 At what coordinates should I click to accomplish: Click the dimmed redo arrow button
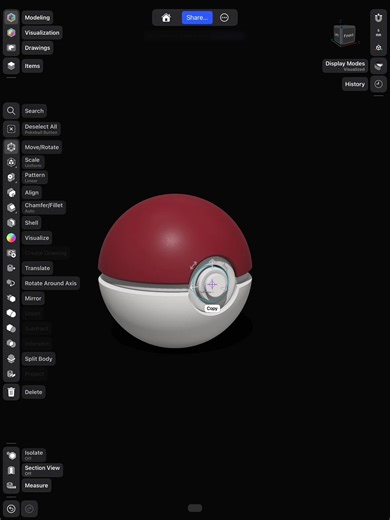point(29,509)
